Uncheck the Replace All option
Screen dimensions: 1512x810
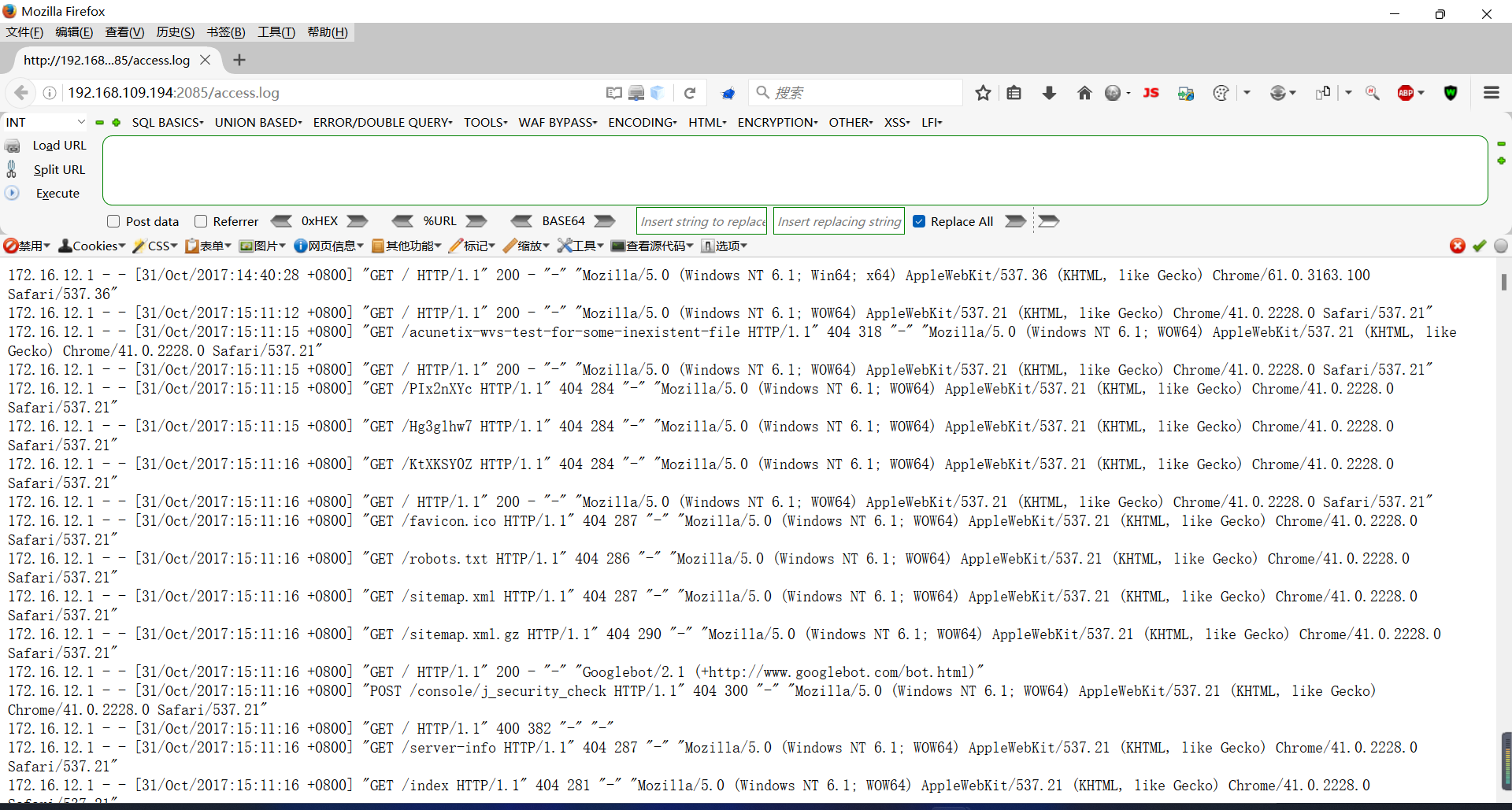point(919,221)
